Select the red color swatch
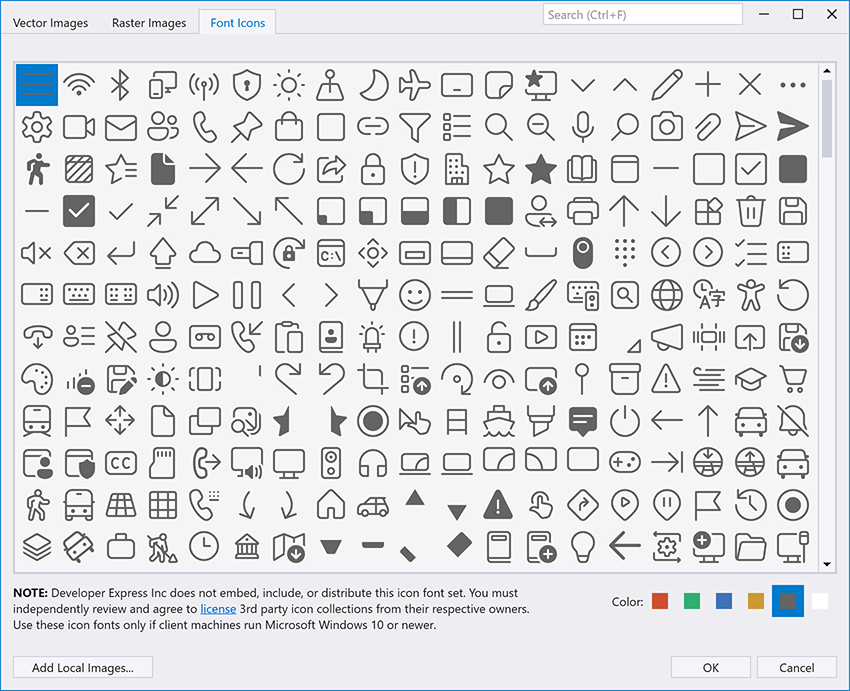The image size is (850, 691). tap(660, 601)
